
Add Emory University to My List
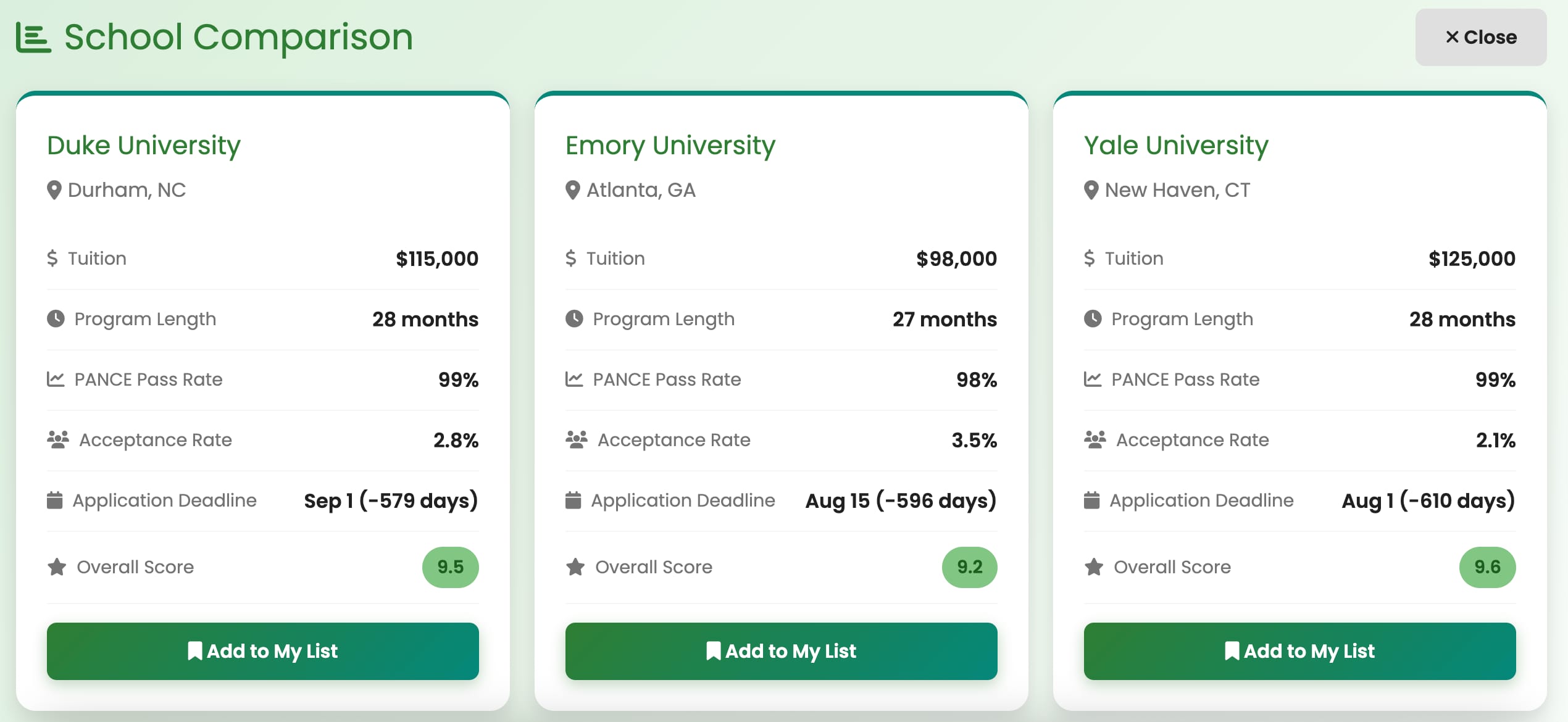tap(782, 651)
